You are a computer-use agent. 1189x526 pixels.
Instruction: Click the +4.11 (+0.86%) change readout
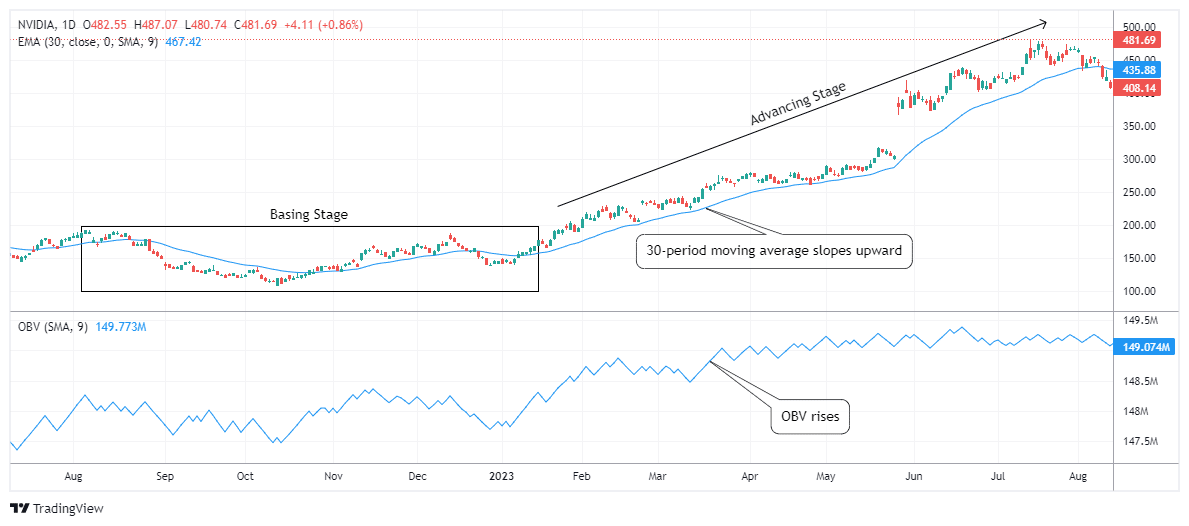pyautogui.click(x=322, y=25)
